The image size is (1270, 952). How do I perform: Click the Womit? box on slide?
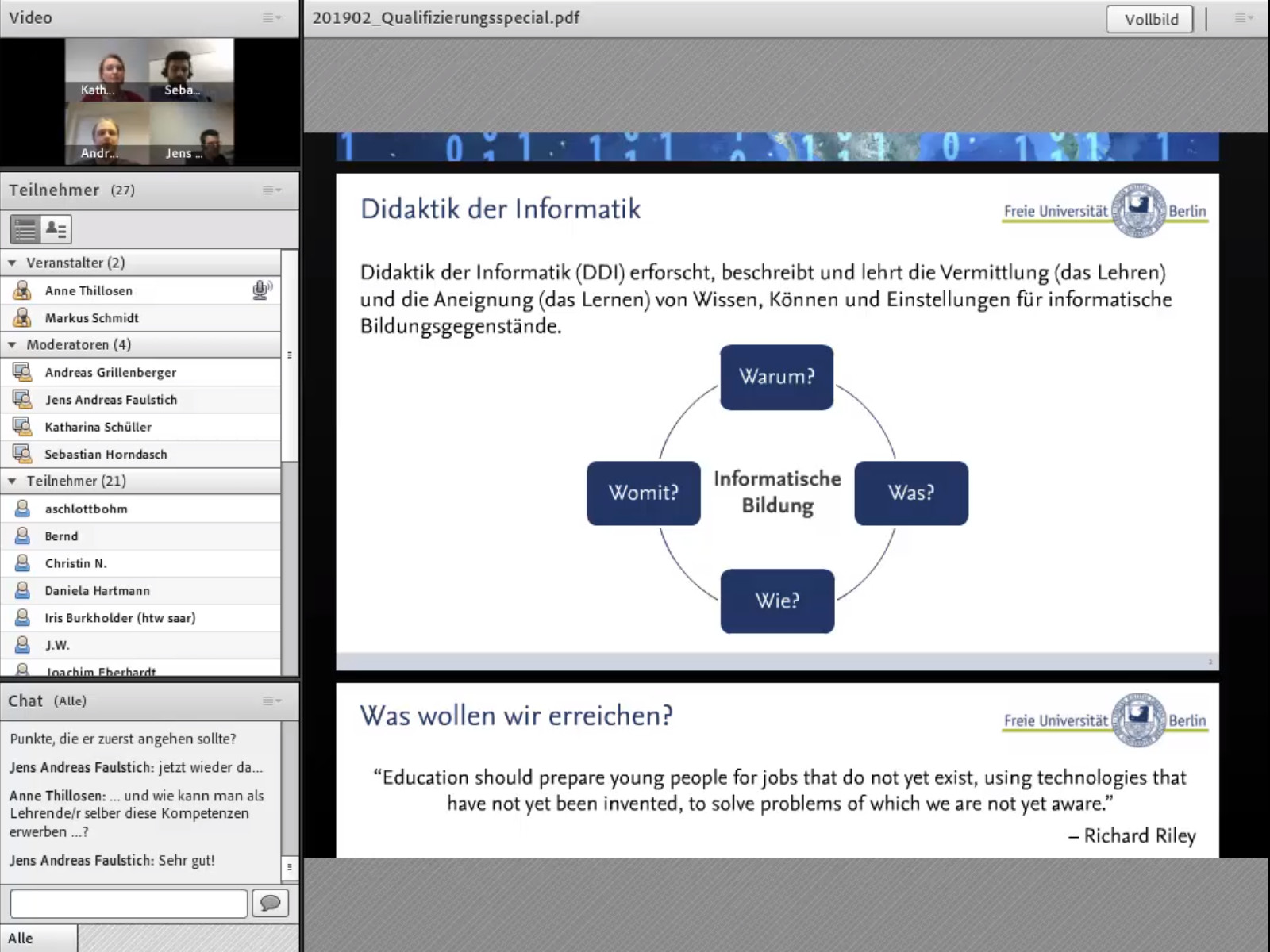[x=644, y=493]
